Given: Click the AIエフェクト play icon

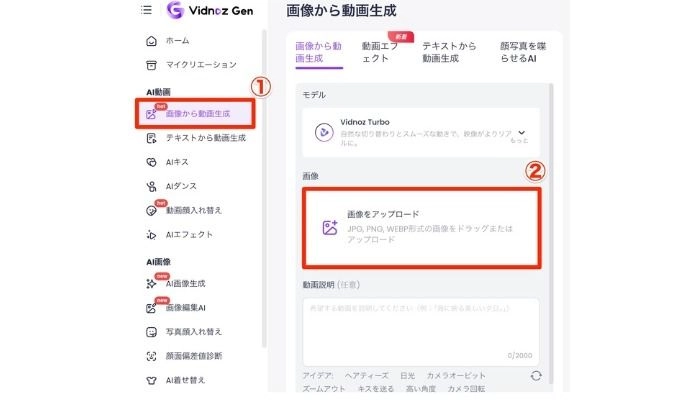Looking at the screenshot, I should coord(151,235).
